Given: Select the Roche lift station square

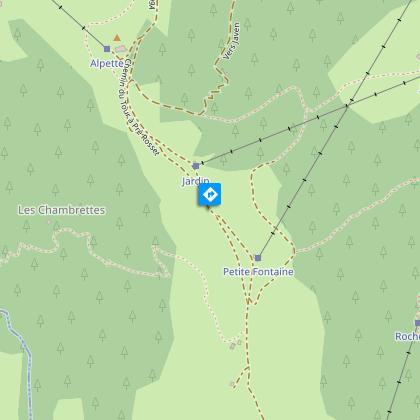Looking at the screenshot, I should coord(417,323).
